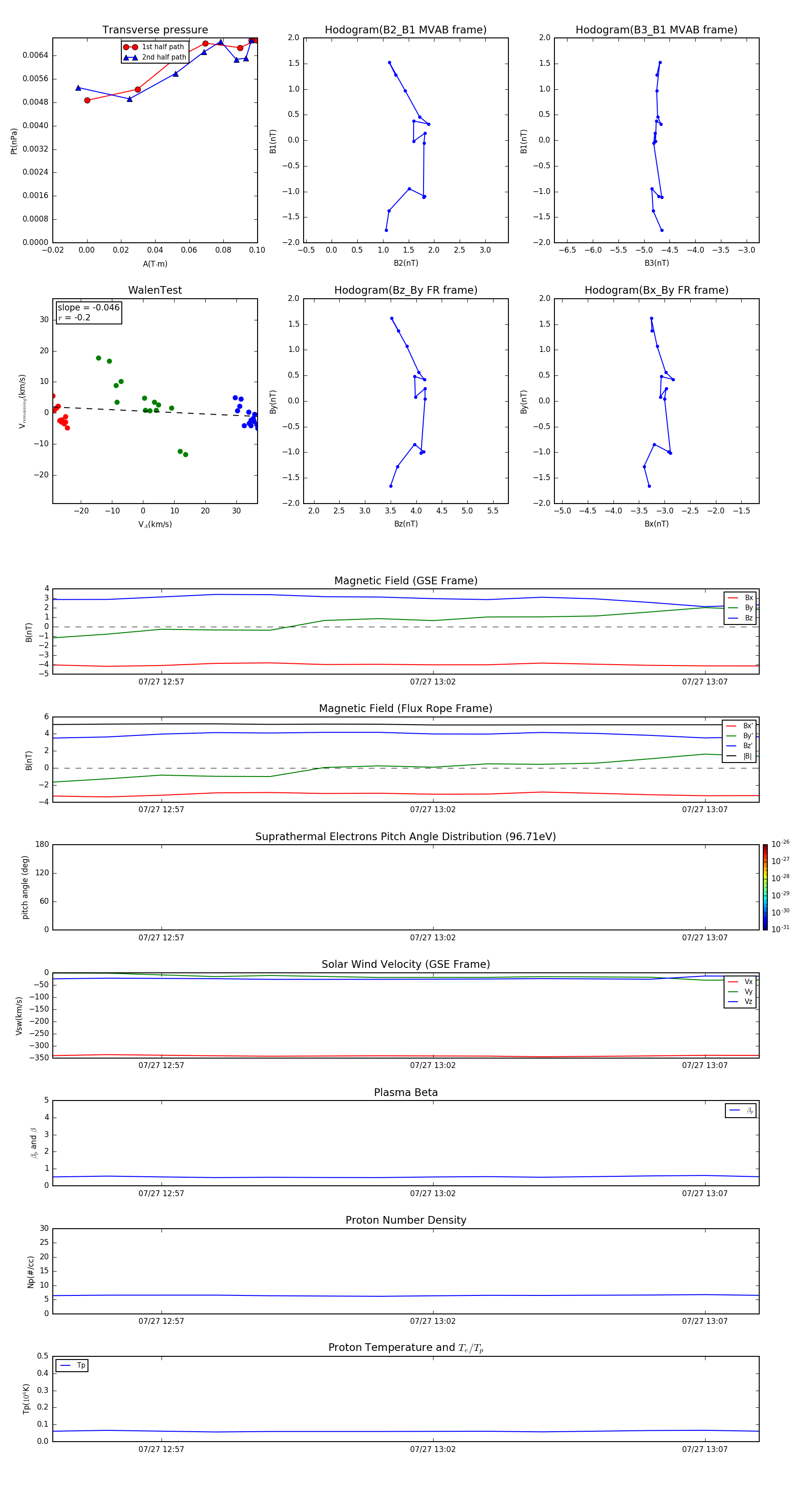Click the 'Proton Temperature and Te/Tp' title
The image size is (812, 1489).
406,1347
